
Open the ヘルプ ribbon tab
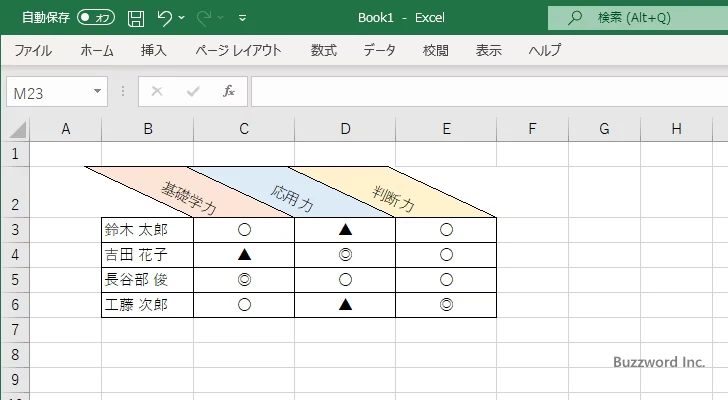545,50
